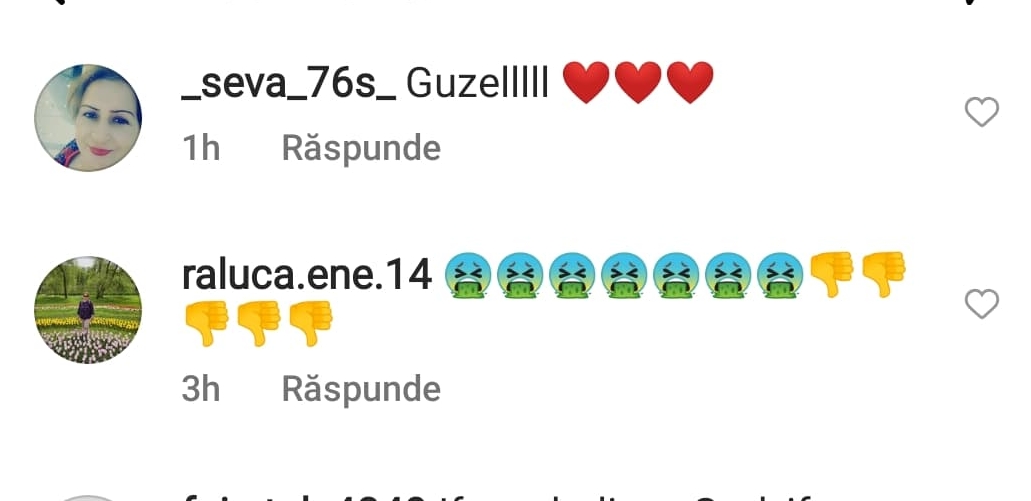The image size is (1031, 501).
Task: Click the middle red heart emoji
Action: pyautogui.click(x=638, y=83)
